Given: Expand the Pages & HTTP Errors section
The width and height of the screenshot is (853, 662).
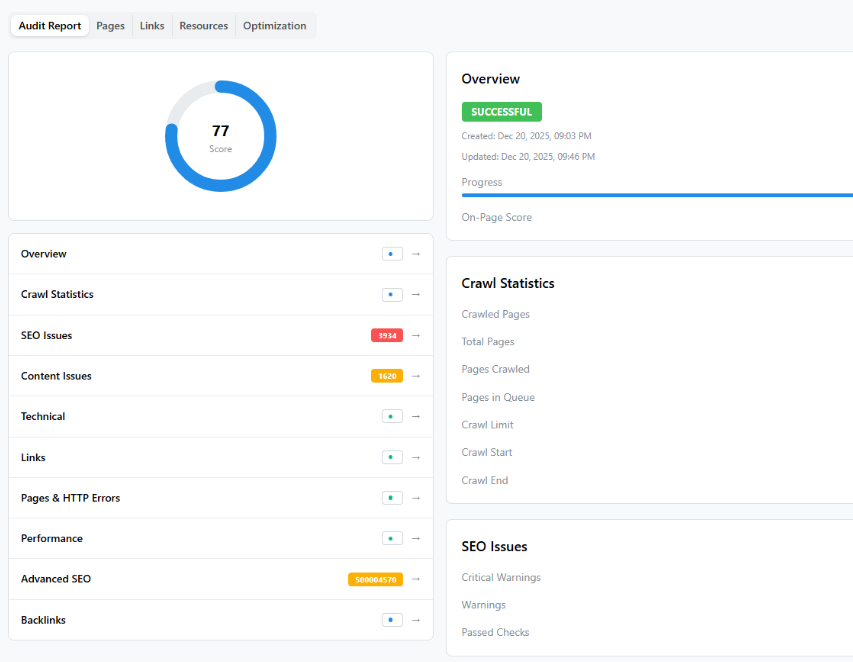Looking at the screenshot, I should 416,497.
